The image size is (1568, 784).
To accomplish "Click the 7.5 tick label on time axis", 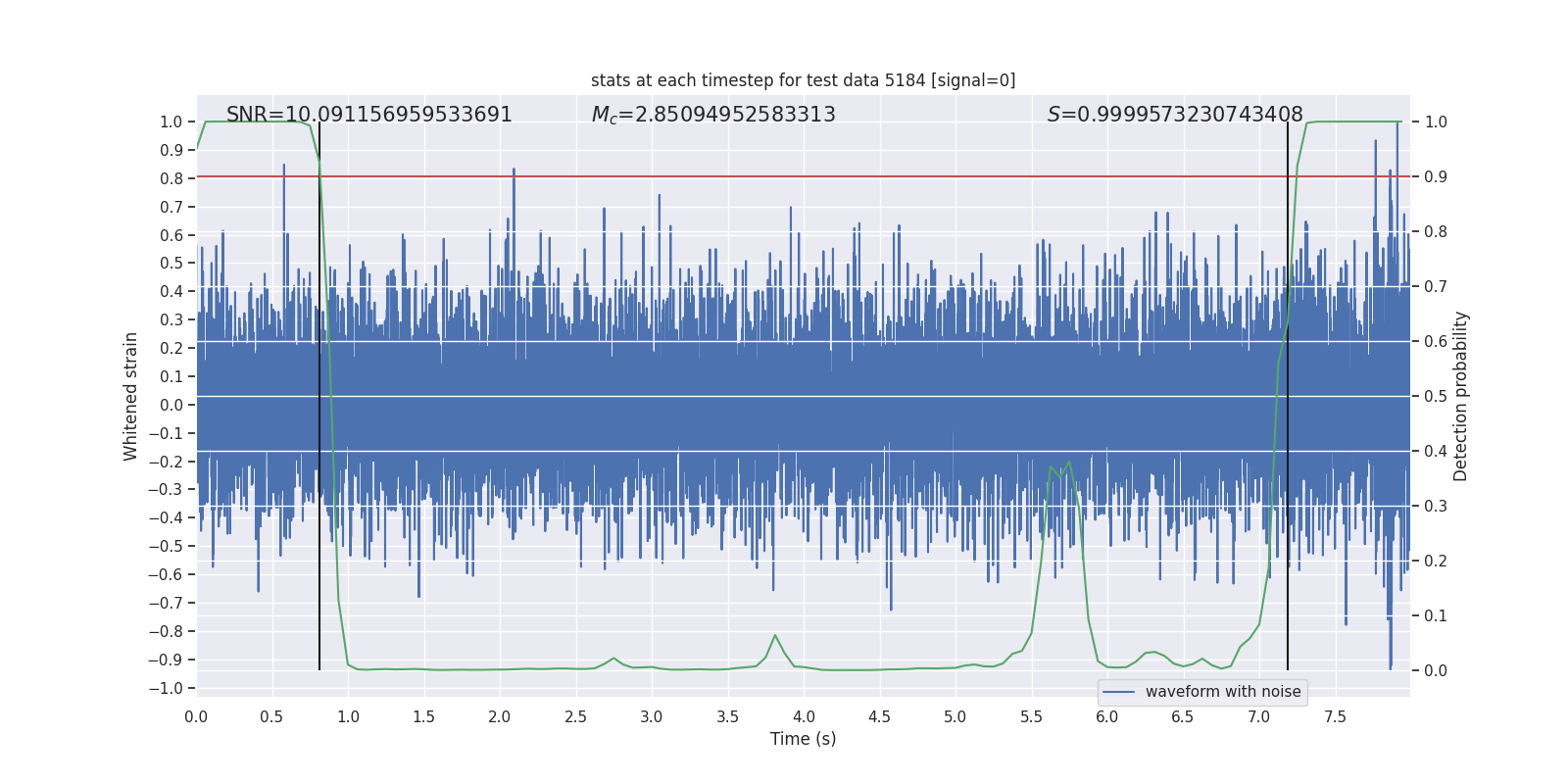I will 1335,717.
